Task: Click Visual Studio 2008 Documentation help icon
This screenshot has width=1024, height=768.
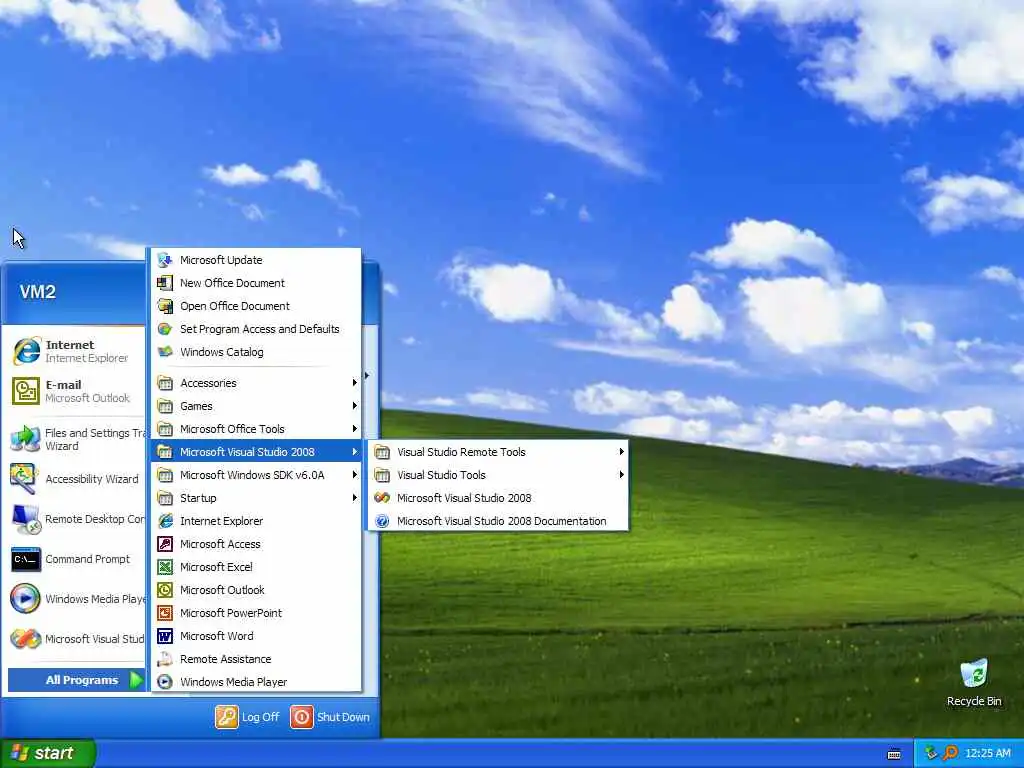Action: (x=382, y=521)
